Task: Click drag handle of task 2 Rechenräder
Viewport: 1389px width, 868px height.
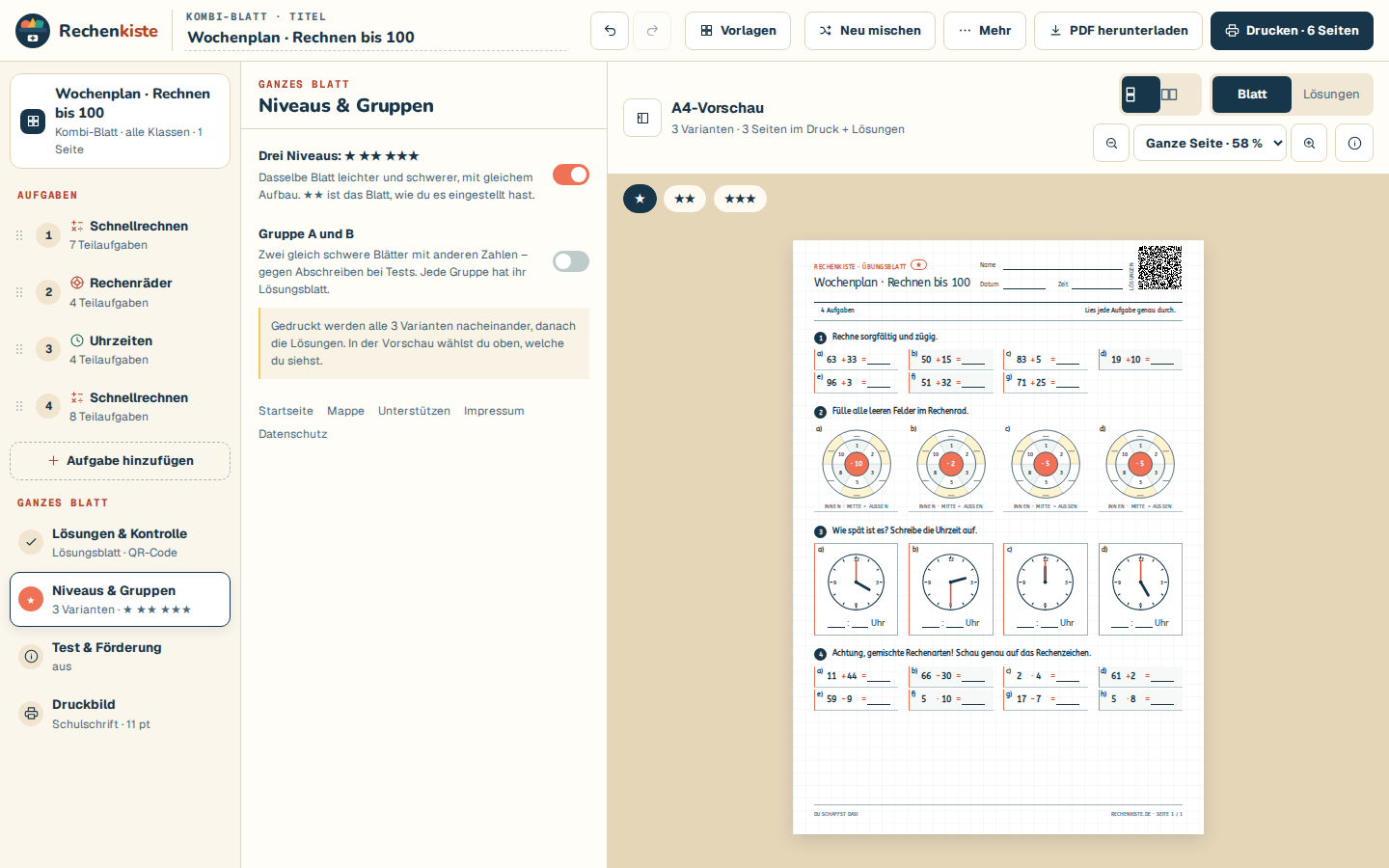Action: 19,292
